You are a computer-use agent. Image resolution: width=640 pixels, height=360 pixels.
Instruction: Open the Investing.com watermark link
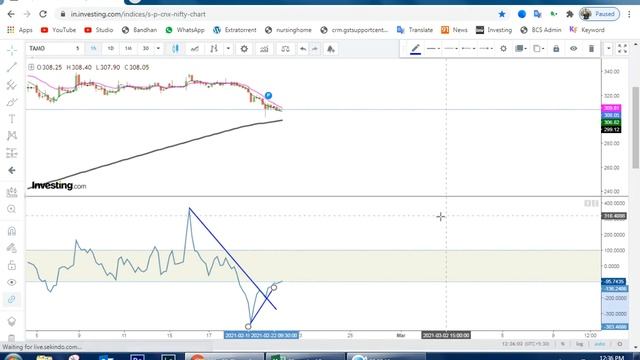[58, 186]
